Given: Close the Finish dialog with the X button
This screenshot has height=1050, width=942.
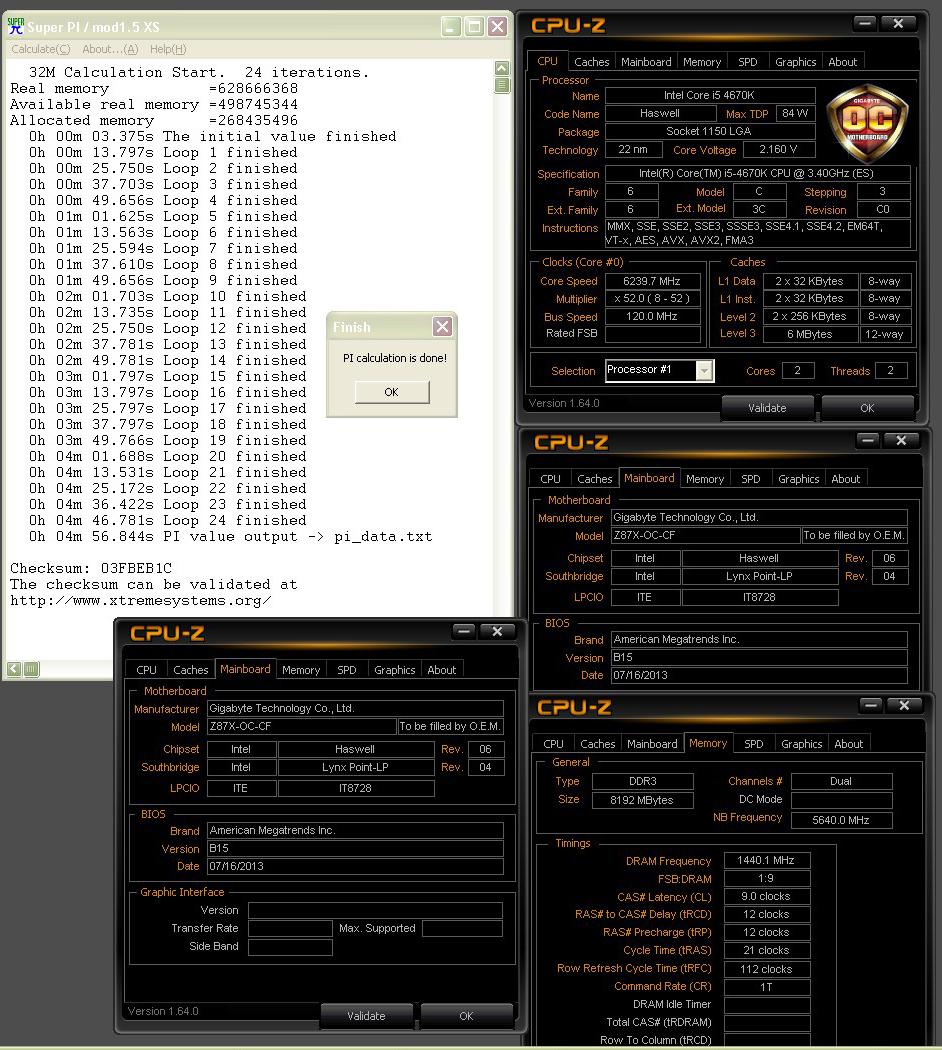Looking at the screenshot, I should 442,327.
